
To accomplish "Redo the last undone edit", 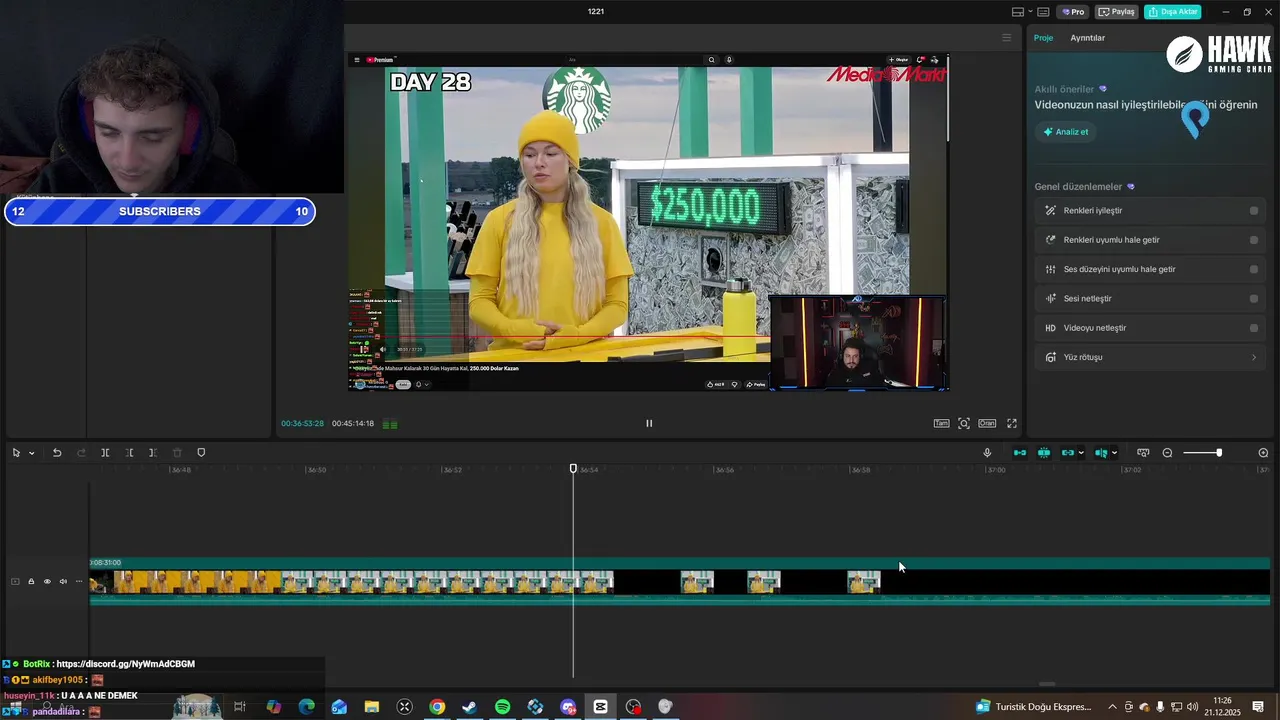I will (x=81, y=453).
